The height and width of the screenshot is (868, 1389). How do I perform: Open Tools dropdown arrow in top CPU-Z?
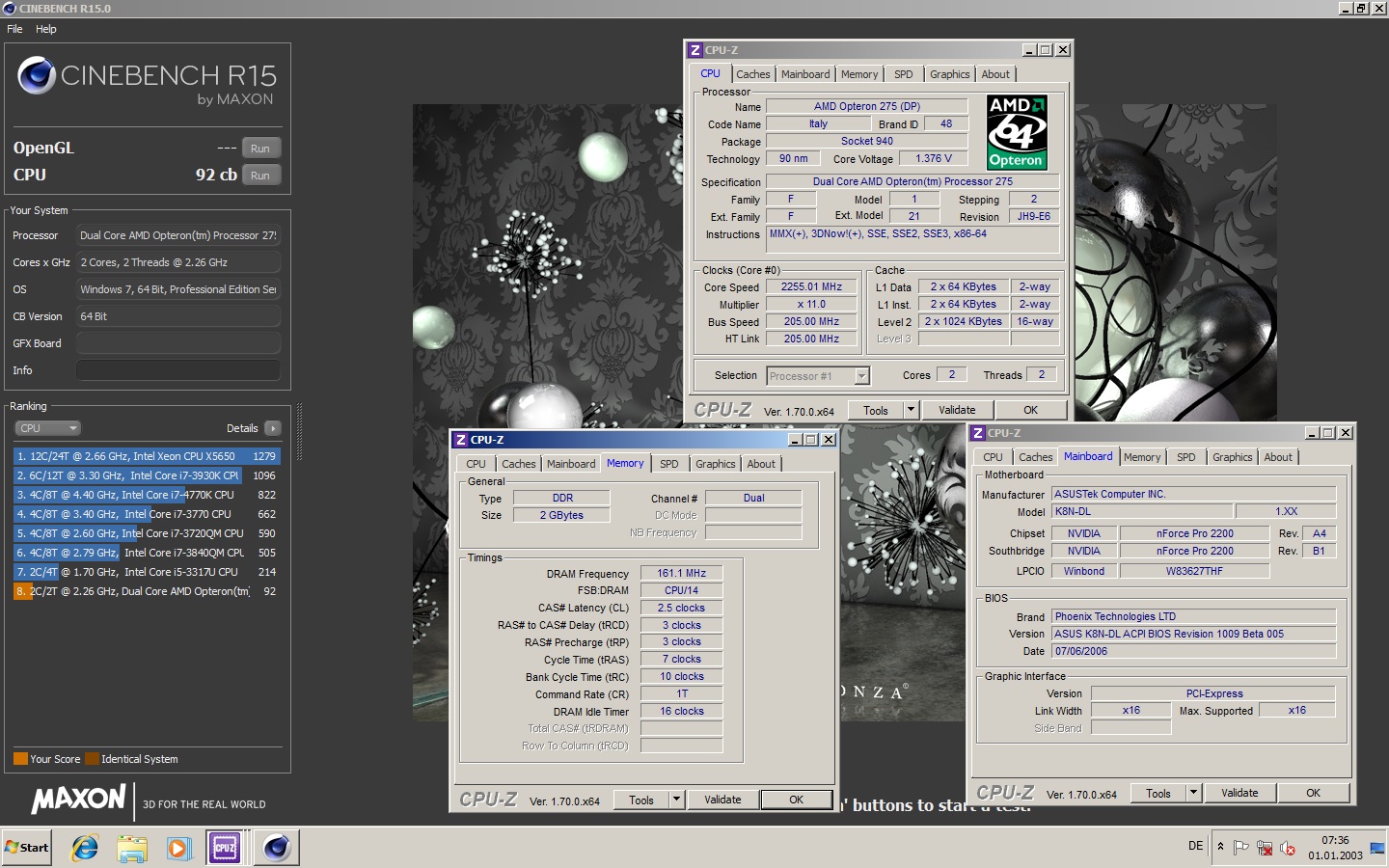click(911, 411)
